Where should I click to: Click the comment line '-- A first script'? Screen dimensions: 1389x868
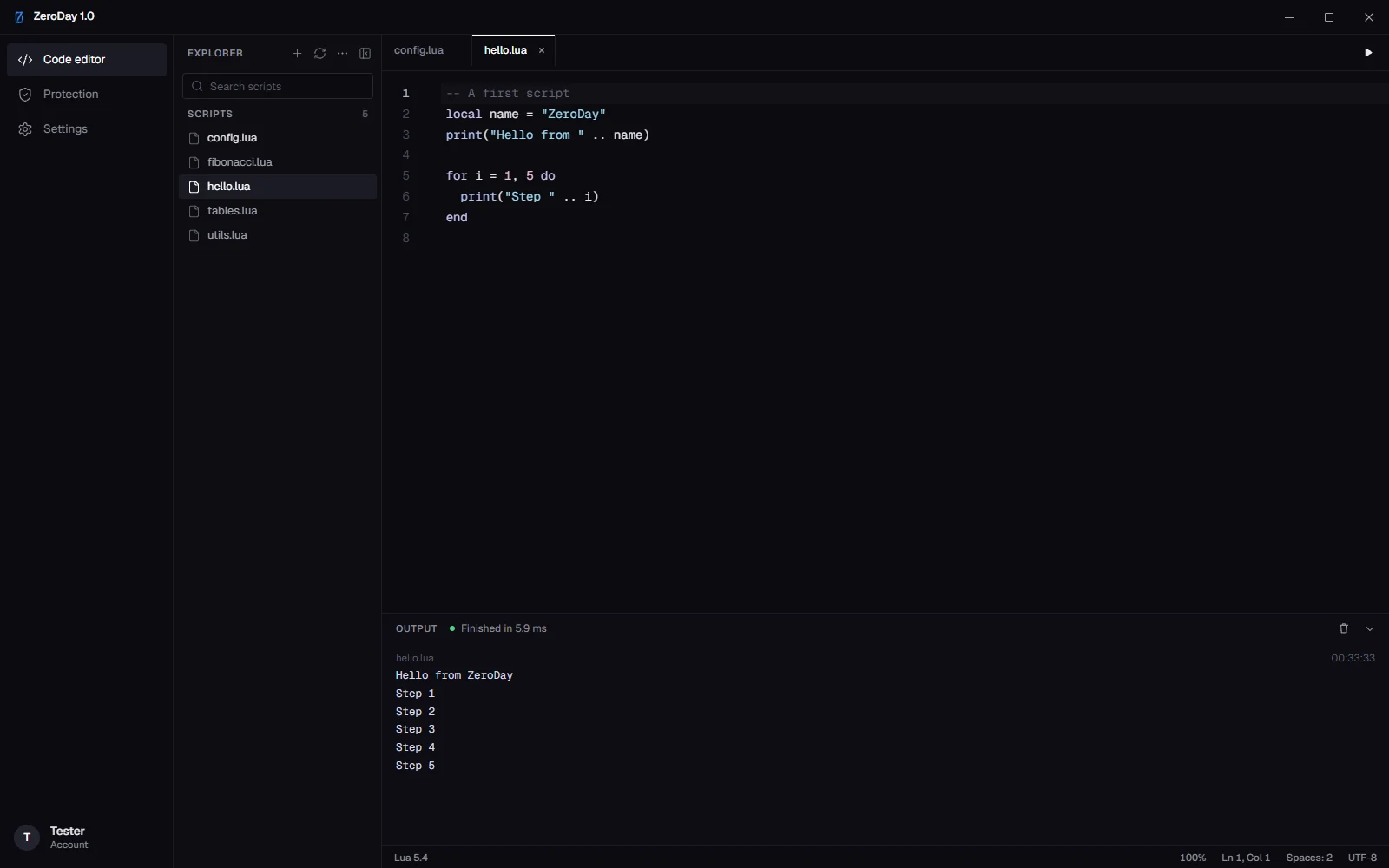pos(508,93)
